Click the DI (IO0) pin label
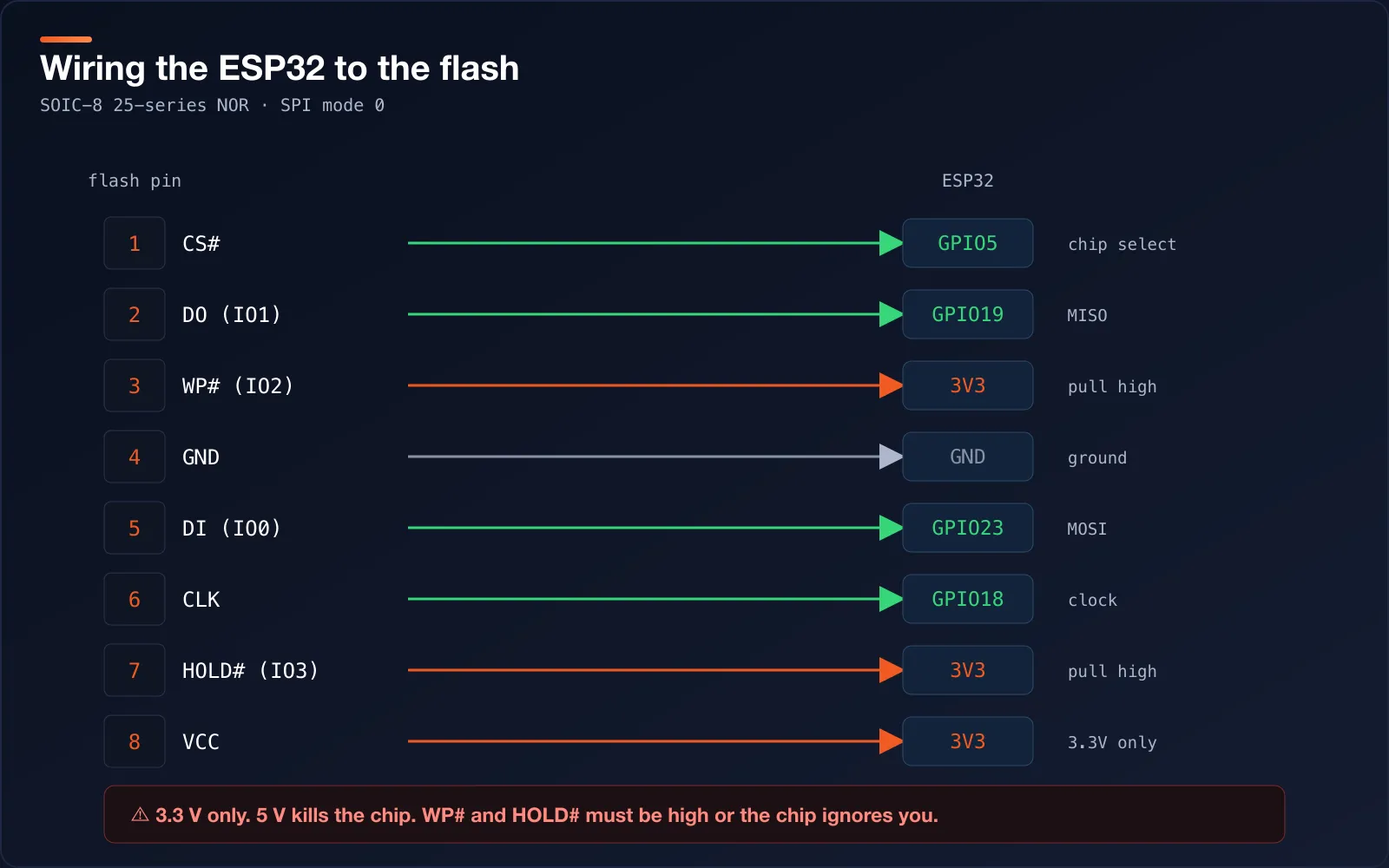 [x=232, y=528]
